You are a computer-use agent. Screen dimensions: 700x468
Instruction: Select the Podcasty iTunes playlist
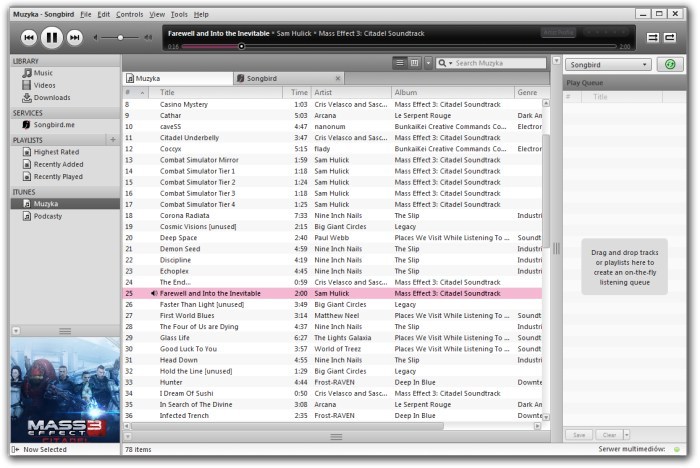(x=47, y=216)
